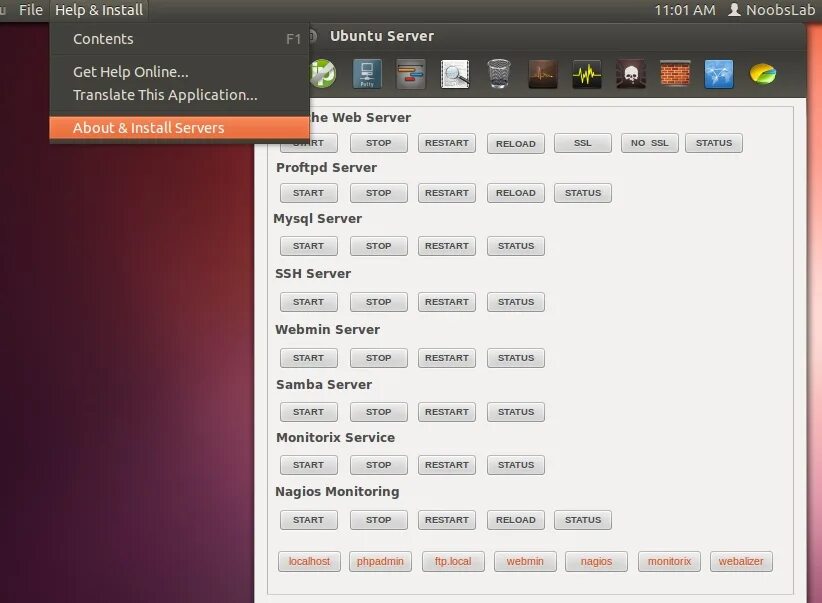
Task: Start the Mysql Server
Action: coord(308,246)
